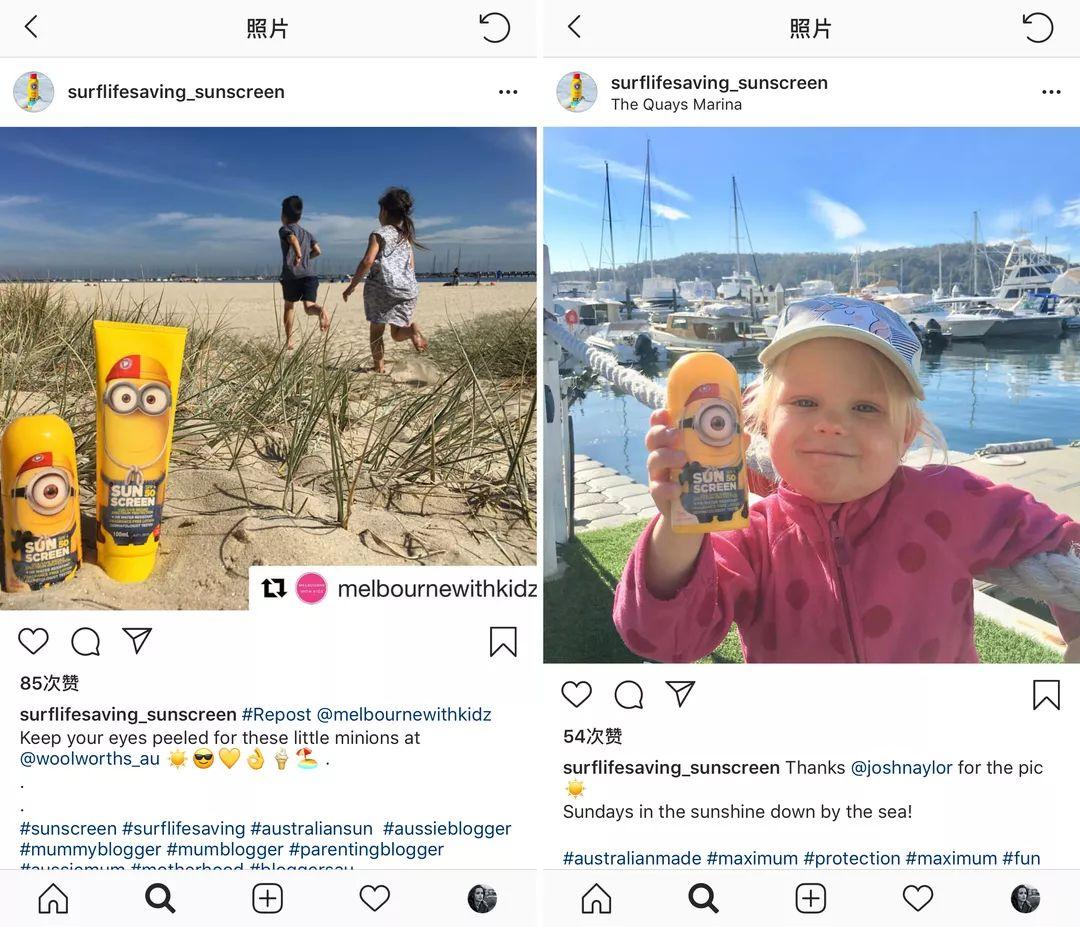Screen dimensions: 1080x927
Task: Refresh the right photo screen
Action: tap(1038, 28)
